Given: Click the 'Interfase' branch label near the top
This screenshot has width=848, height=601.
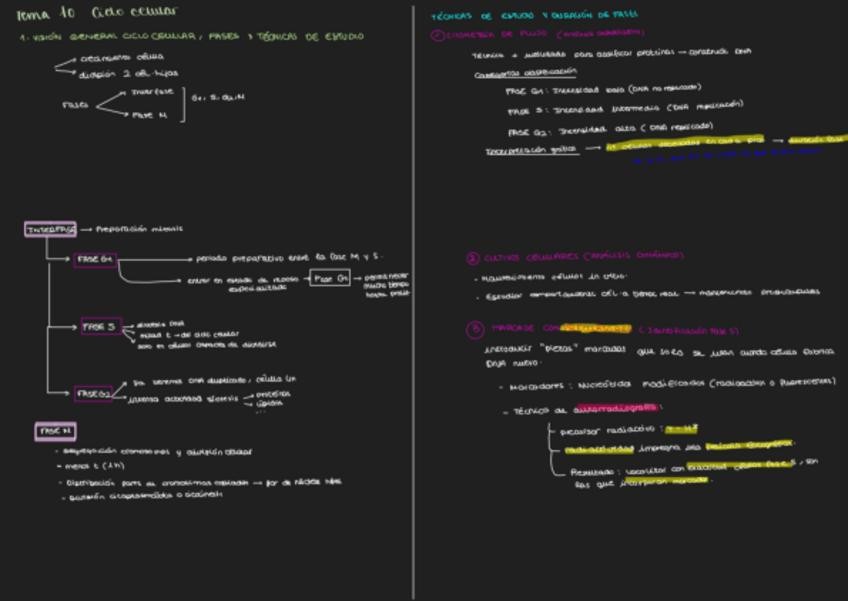Looking at the screenshot, I should (x=153, y=92).
